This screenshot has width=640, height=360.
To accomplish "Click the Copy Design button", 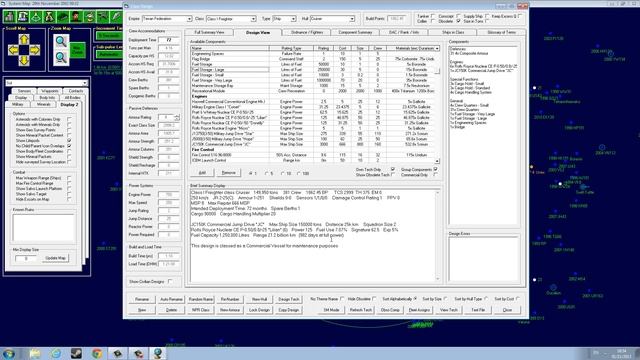I will pyautogui.click(x=289, y=310).
